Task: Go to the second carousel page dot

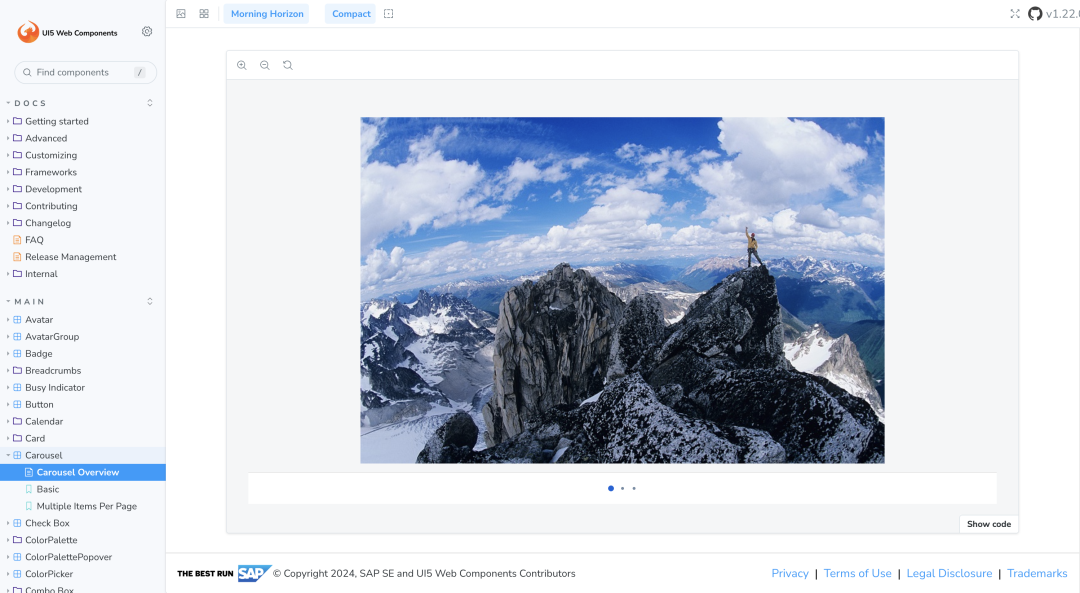Action: pos(623,488)
